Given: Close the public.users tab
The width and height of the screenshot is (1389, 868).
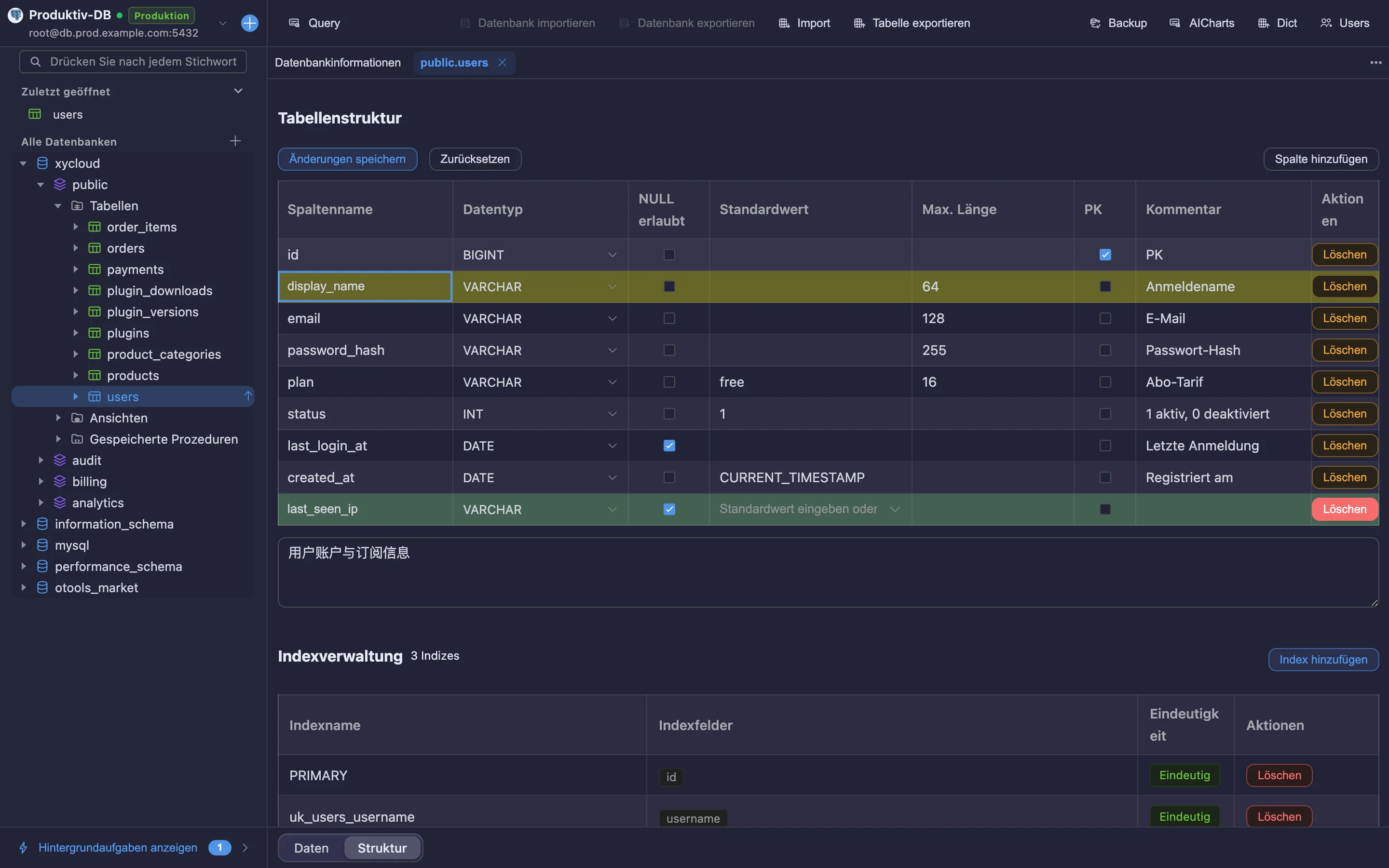Looking at the screenshot, I should click(x=502, y=63).
